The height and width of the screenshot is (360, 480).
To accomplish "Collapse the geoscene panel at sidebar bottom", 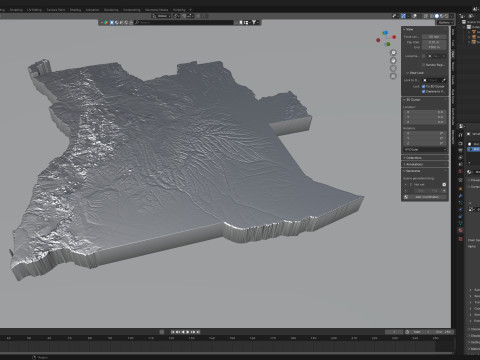I will [412, 171].
